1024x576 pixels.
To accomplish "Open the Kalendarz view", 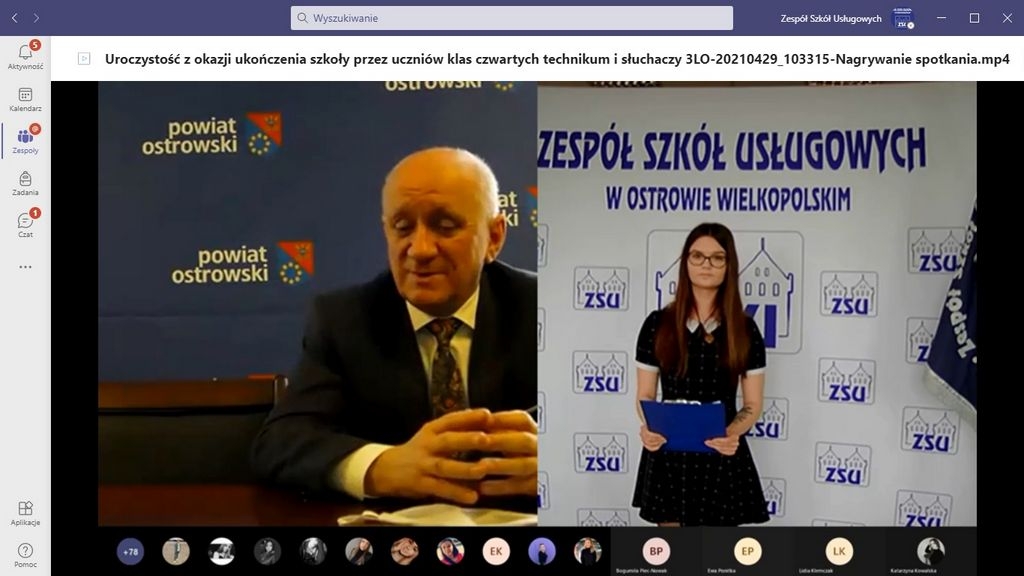I will [x=25, y=99].
